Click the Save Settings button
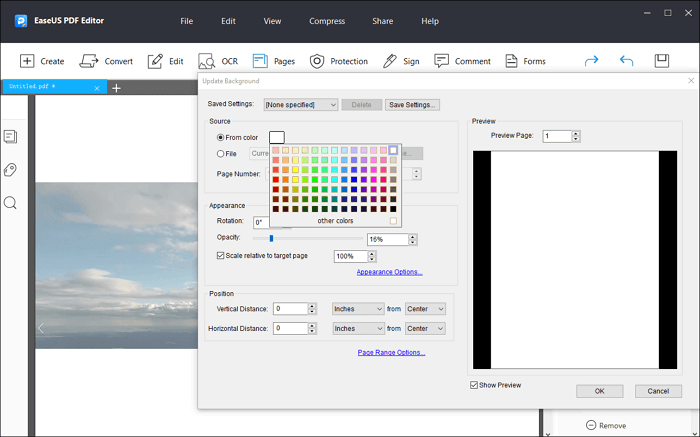The width and height of the screenshot is (700, 437). coord(412,104)
